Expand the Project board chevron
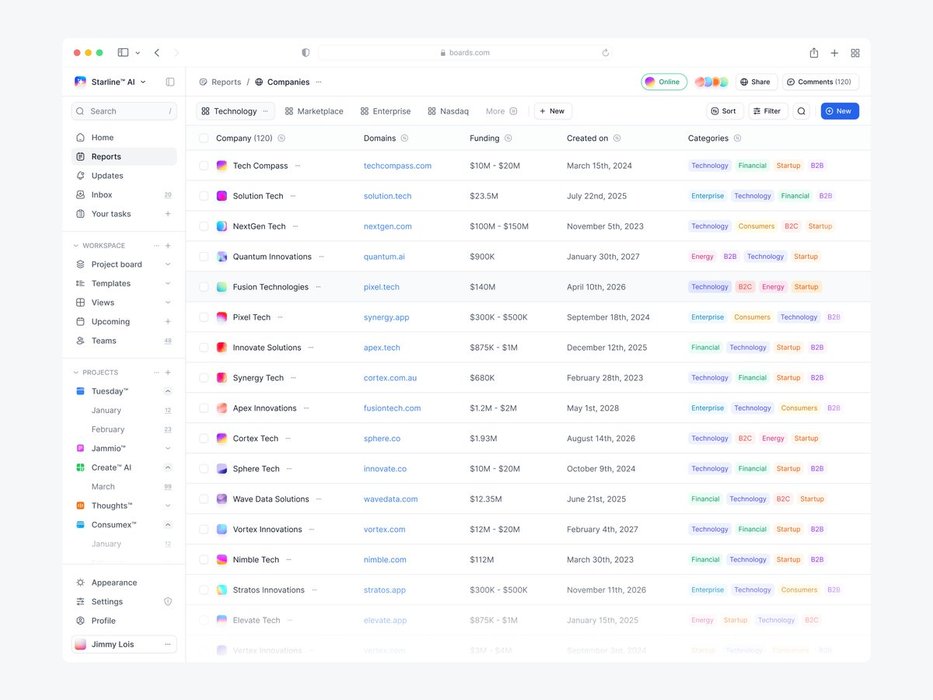Viewport: 933px width, 700px height. [167, 265]
